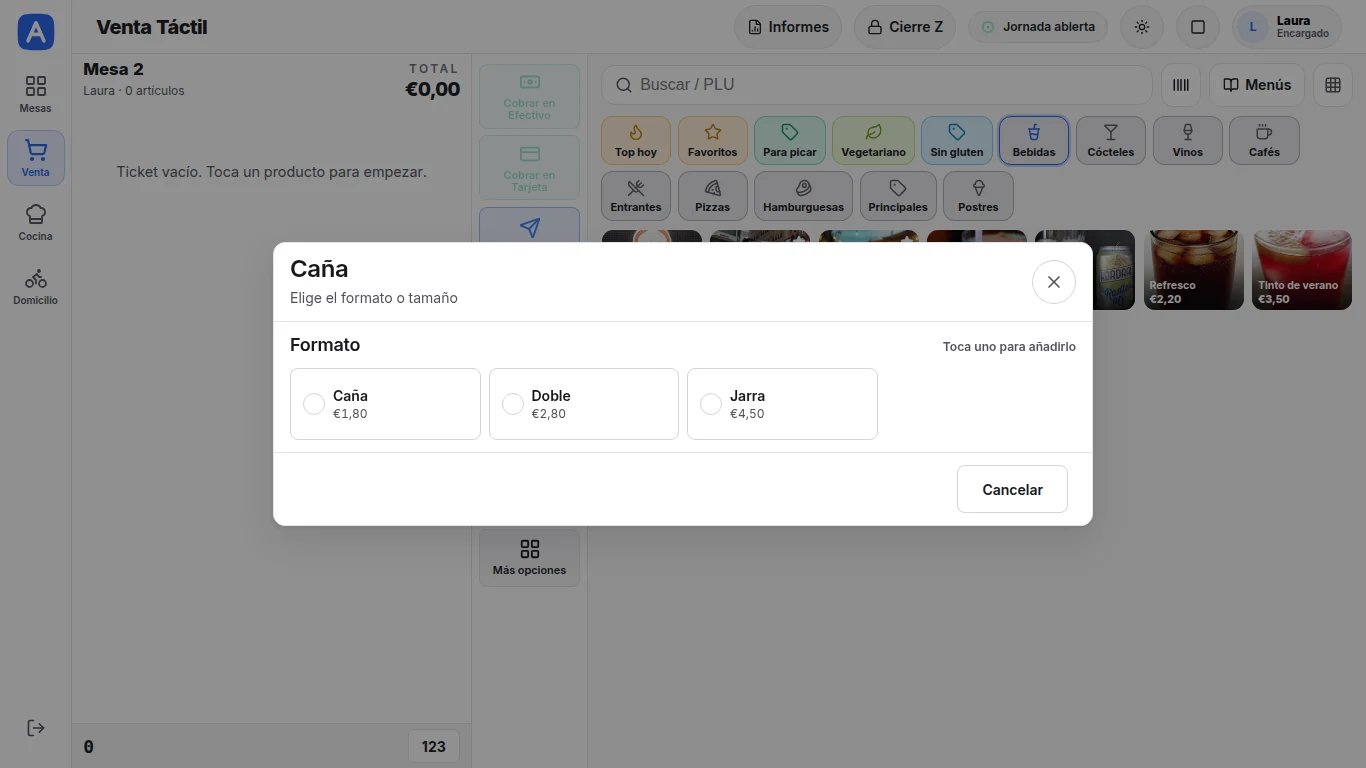
Task: Select the Sin gluten category
Action: click(957, 140)
